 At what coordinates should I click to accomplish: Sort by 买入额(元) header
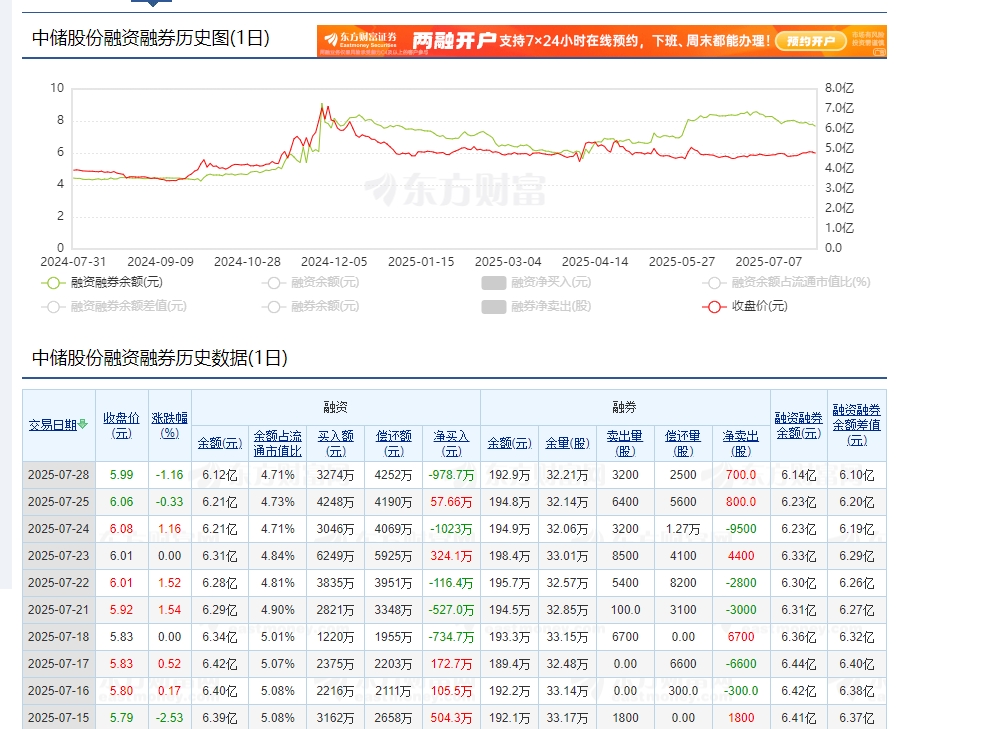tap(336, 443)
